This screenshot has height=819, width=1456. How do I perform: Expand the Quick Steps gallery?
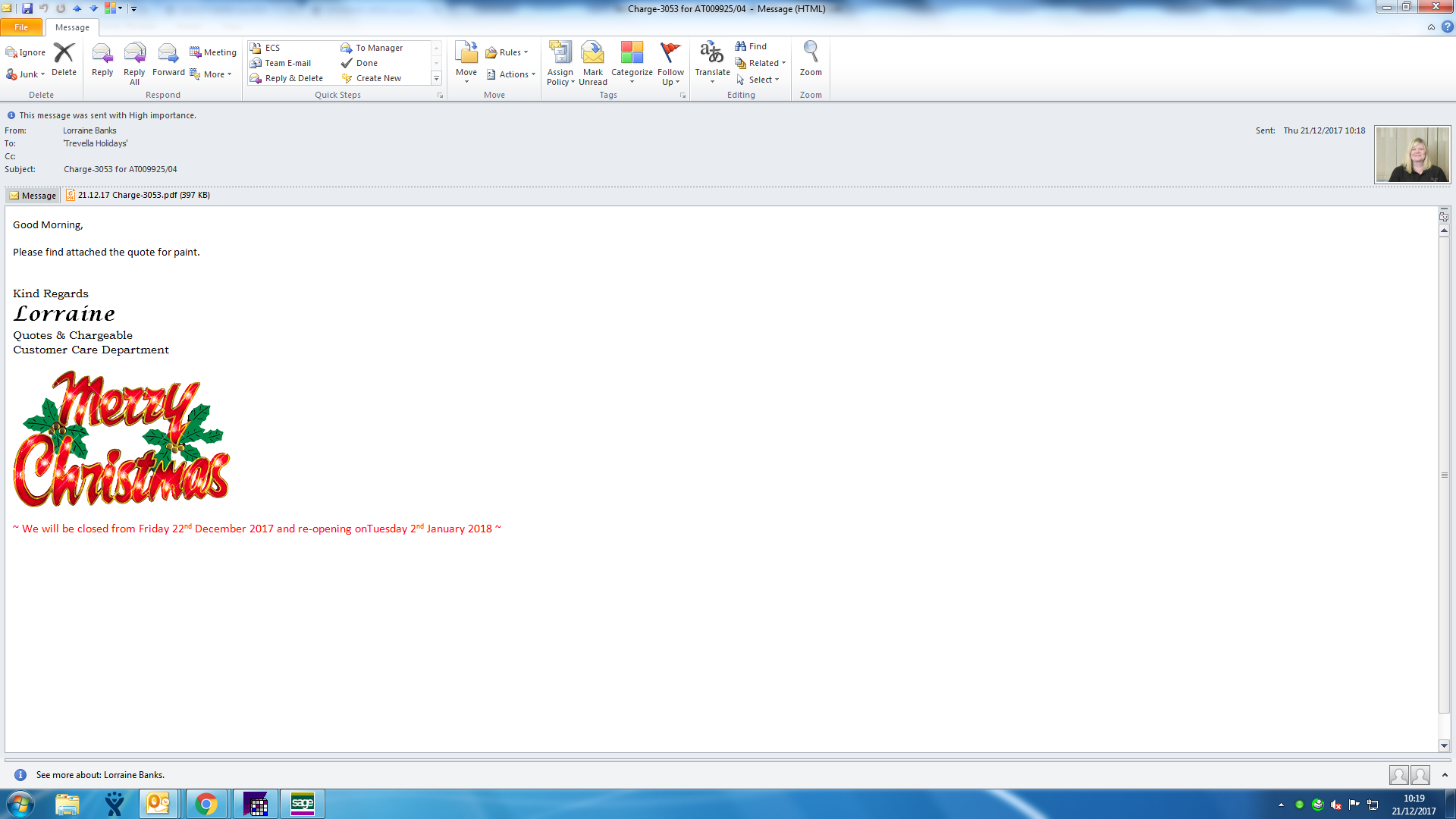click(x=436, y=79)
